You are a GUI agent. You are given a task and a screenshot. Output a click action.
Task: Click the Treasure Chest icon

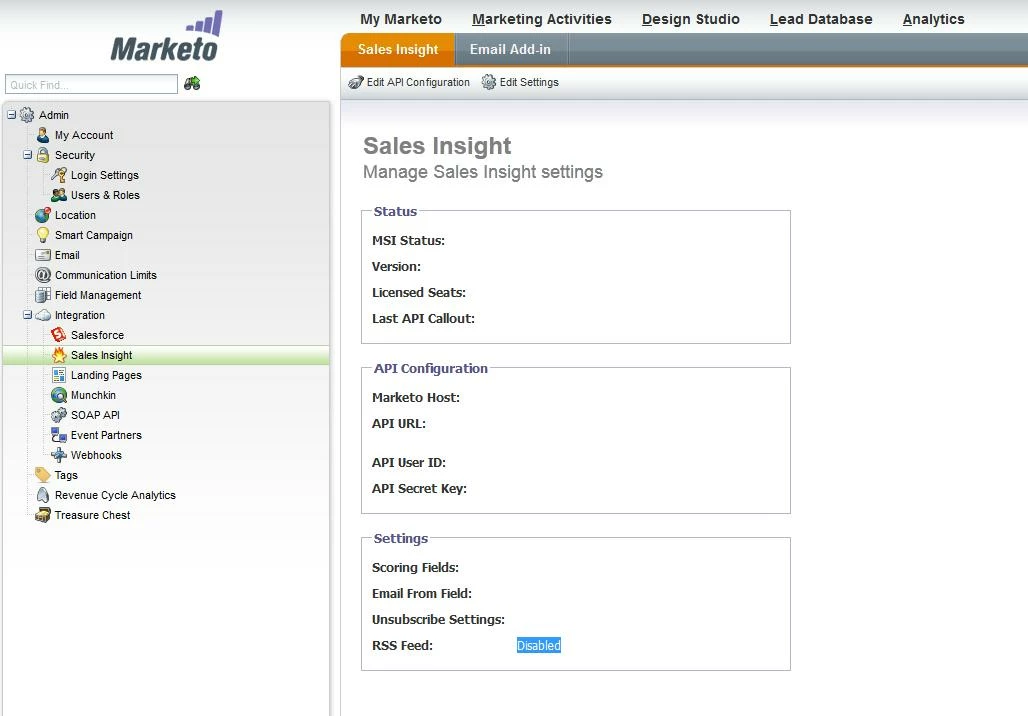[x=43, y=515]
